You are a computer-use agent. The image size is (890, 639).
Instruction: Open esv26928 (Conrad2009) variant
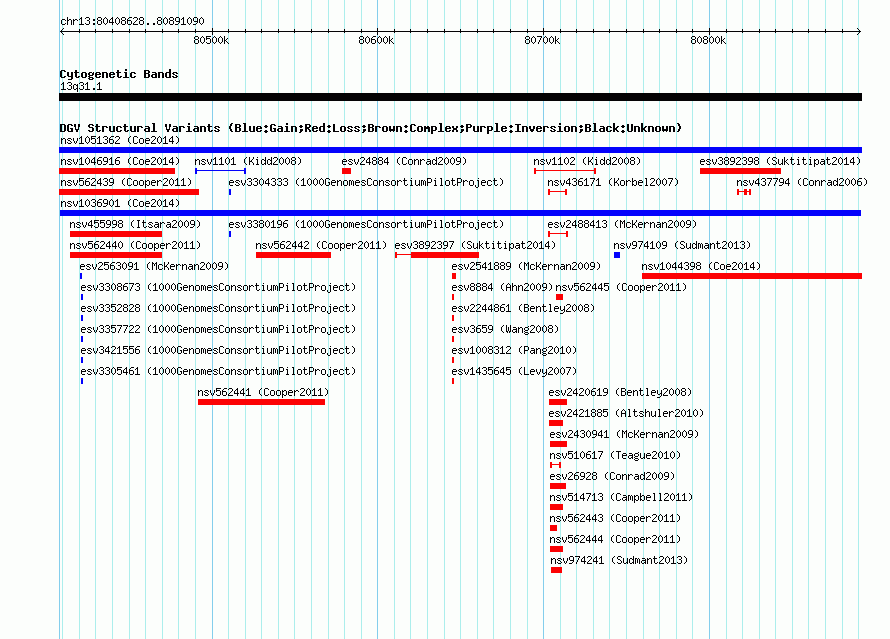click(612, 476)
